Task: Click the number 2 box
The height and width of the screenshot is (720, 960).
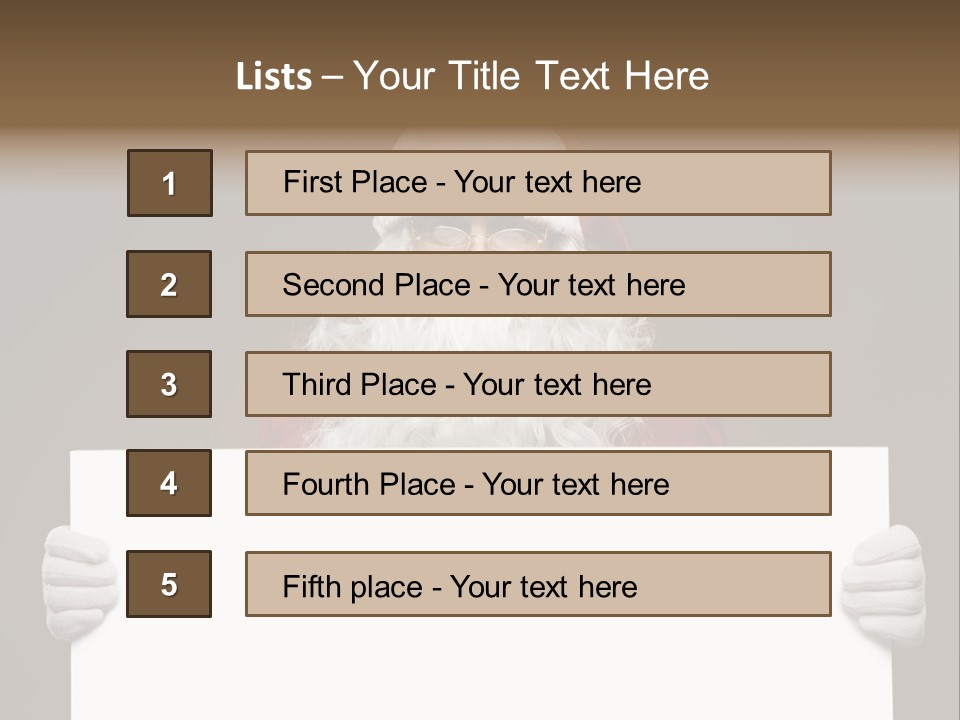Action: coord(169,284)
